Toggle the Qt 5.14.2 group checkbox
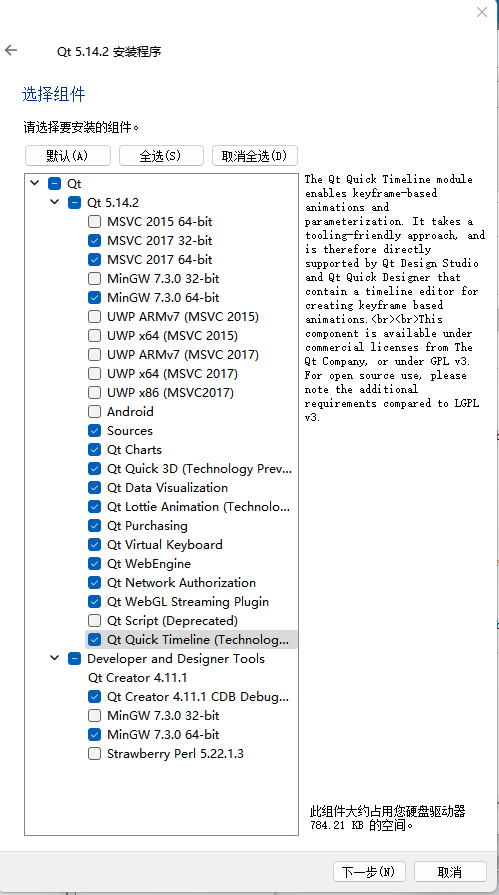The width and height of the screenshot is (499, 895). coord(74,202)
